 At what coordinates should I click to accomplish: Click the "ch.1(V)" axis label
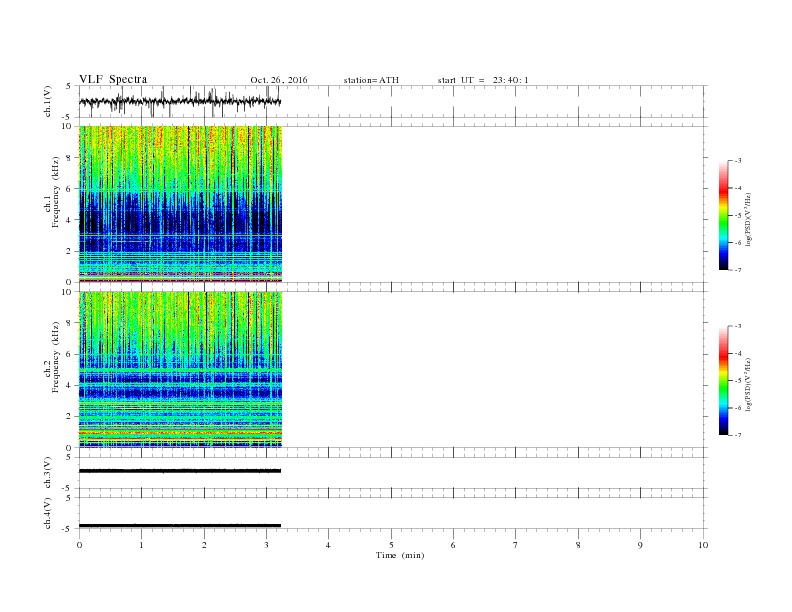tap(48, 101)
